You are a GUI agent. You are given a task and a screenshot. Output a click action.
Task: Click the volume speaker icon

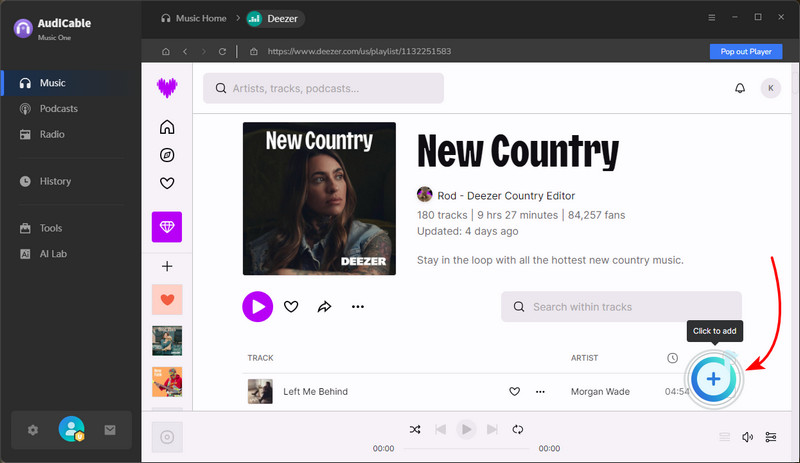coord(747,437)
